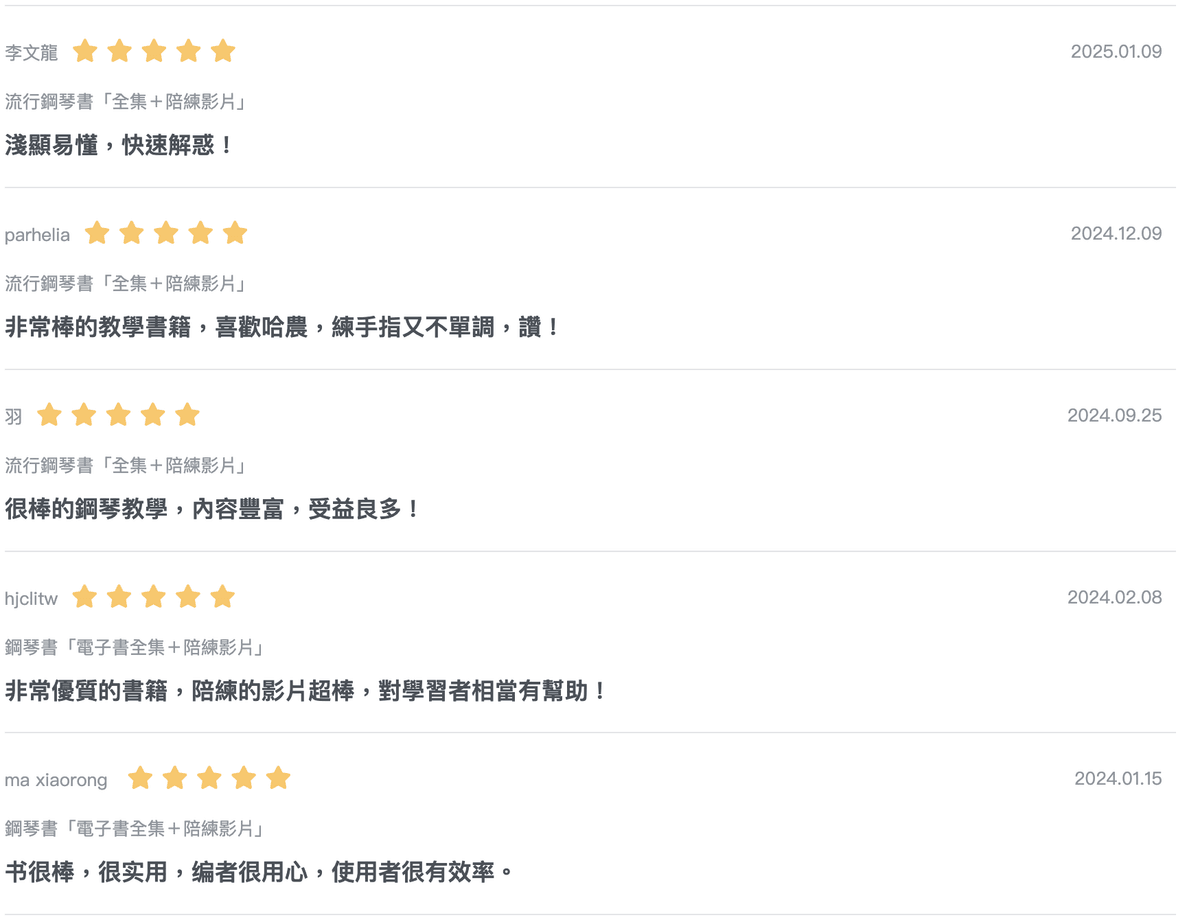The height and width of the screenshot is (920, 1200).
Task: Click the fifth star in 羽's rating
Action: click(187, 415)
